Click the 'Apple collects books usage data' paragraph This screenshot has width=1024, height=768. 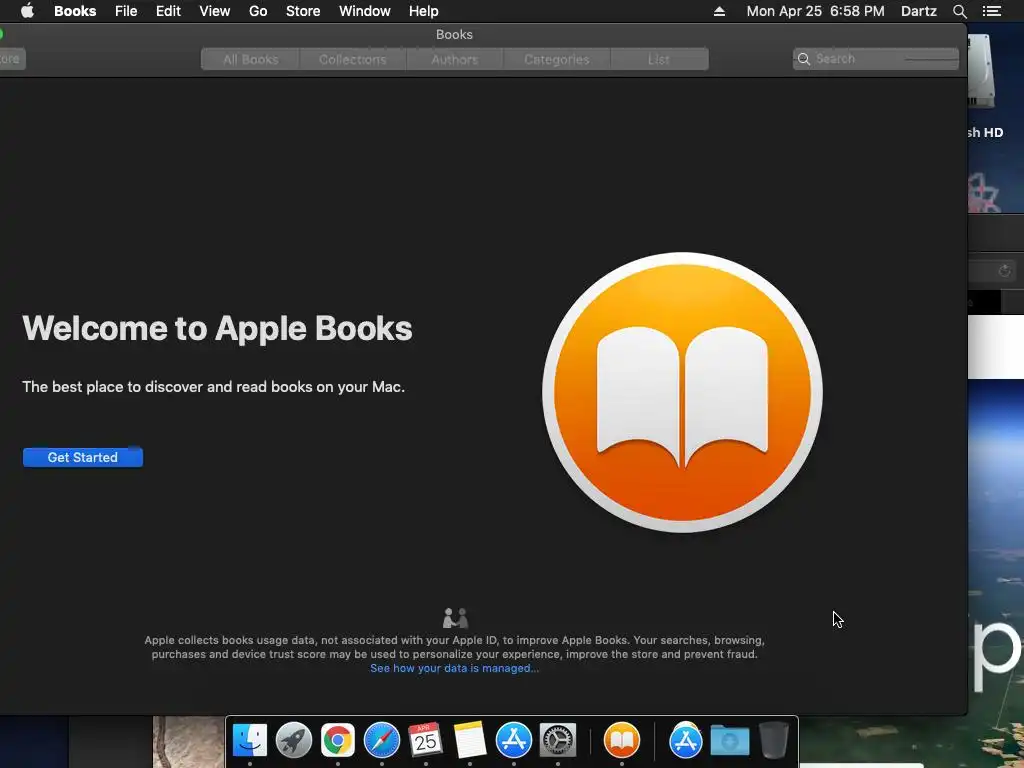[x=455, y=647]
